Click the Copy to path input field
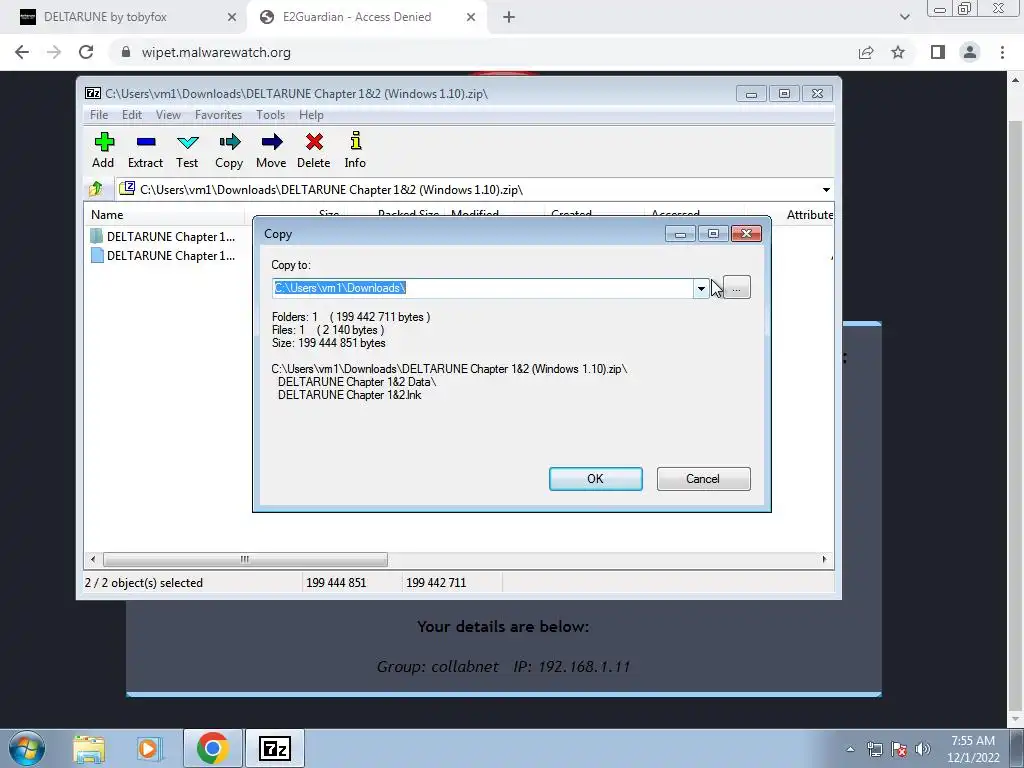 click(x=483, y=288)
